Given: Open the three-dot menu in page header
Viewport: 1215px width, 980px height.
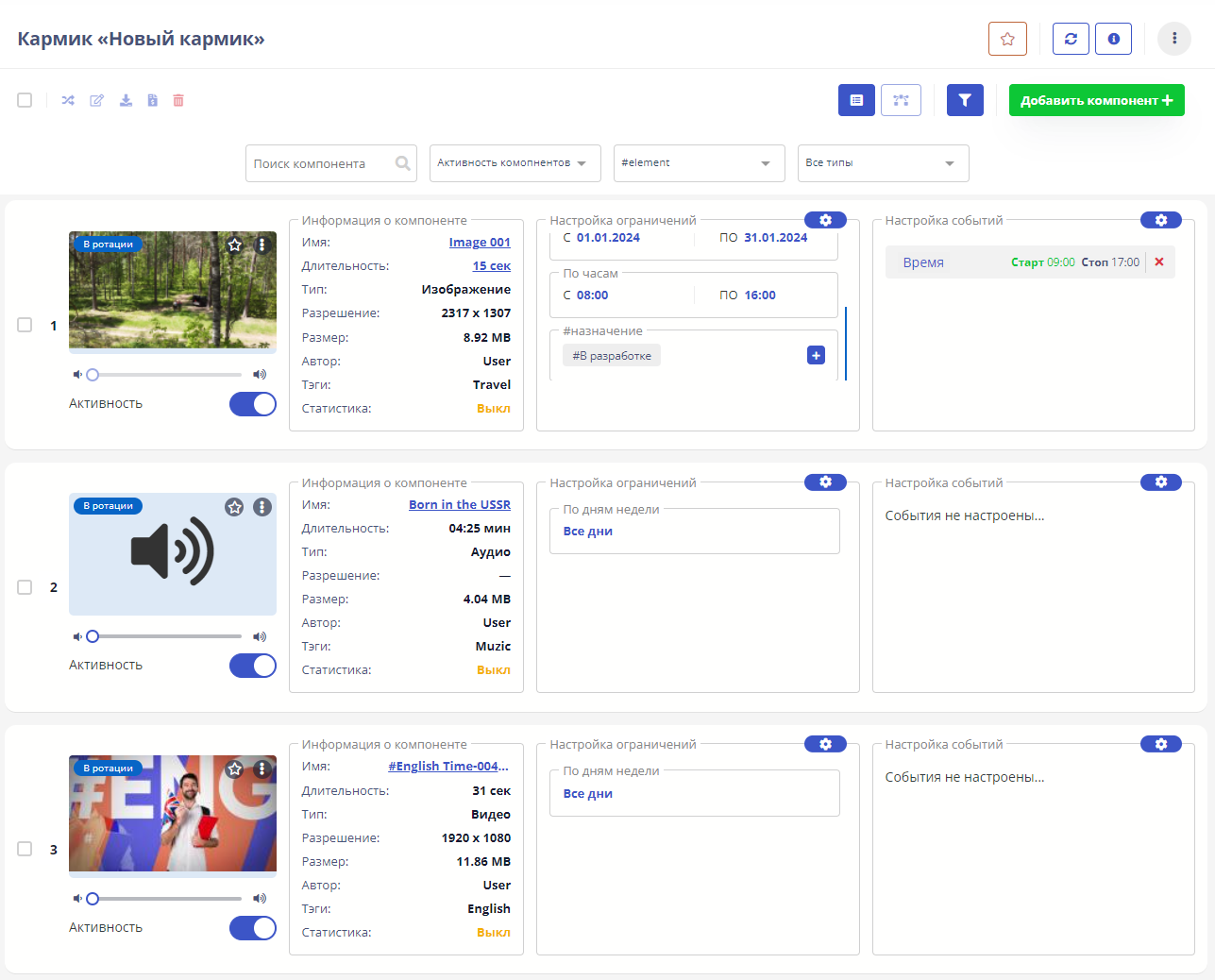Looking at the screenshot, I should pos(1174,39).
